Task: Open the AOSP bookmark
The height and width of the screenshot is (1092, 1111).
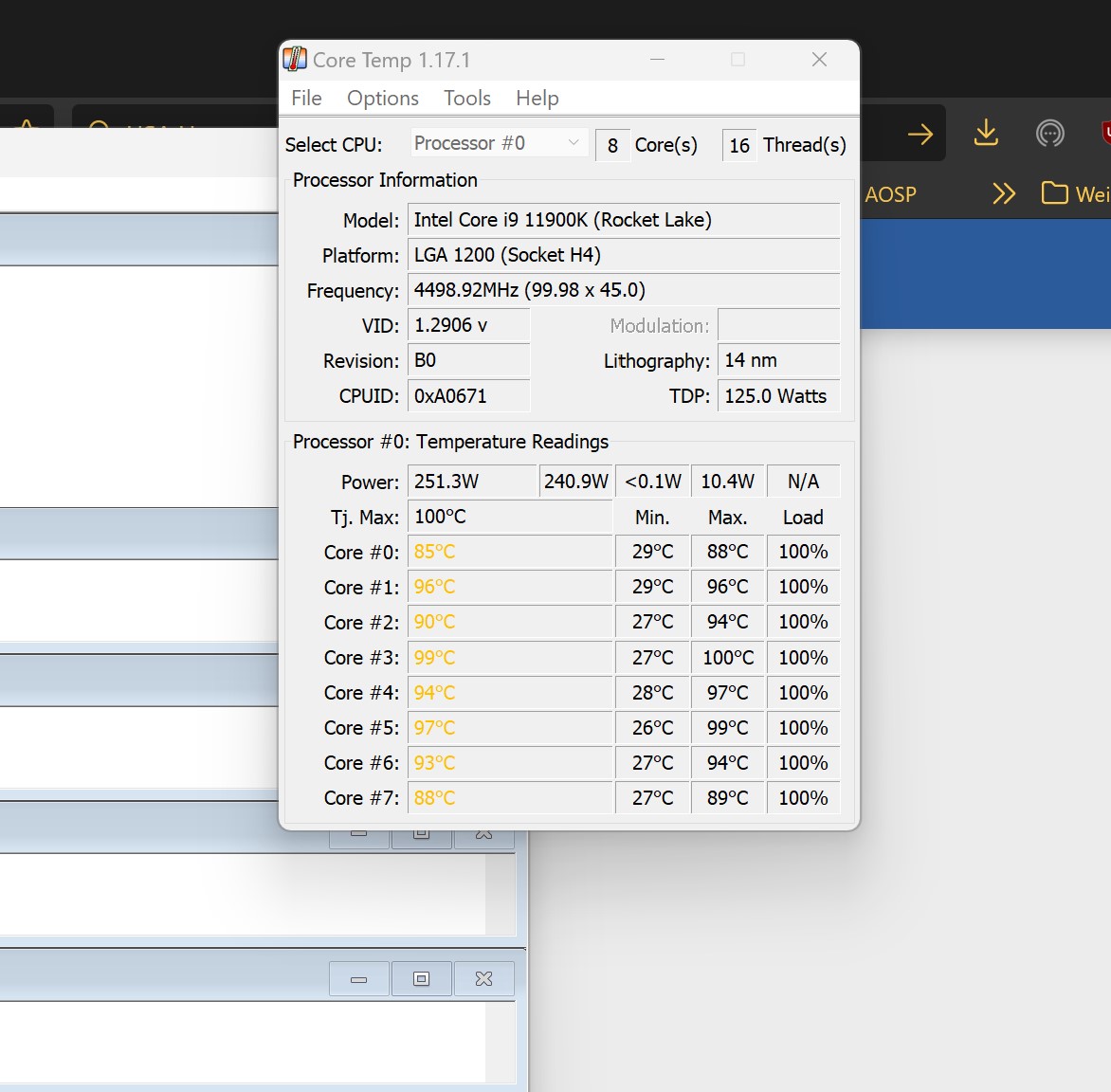Action: tap(890, 194)
